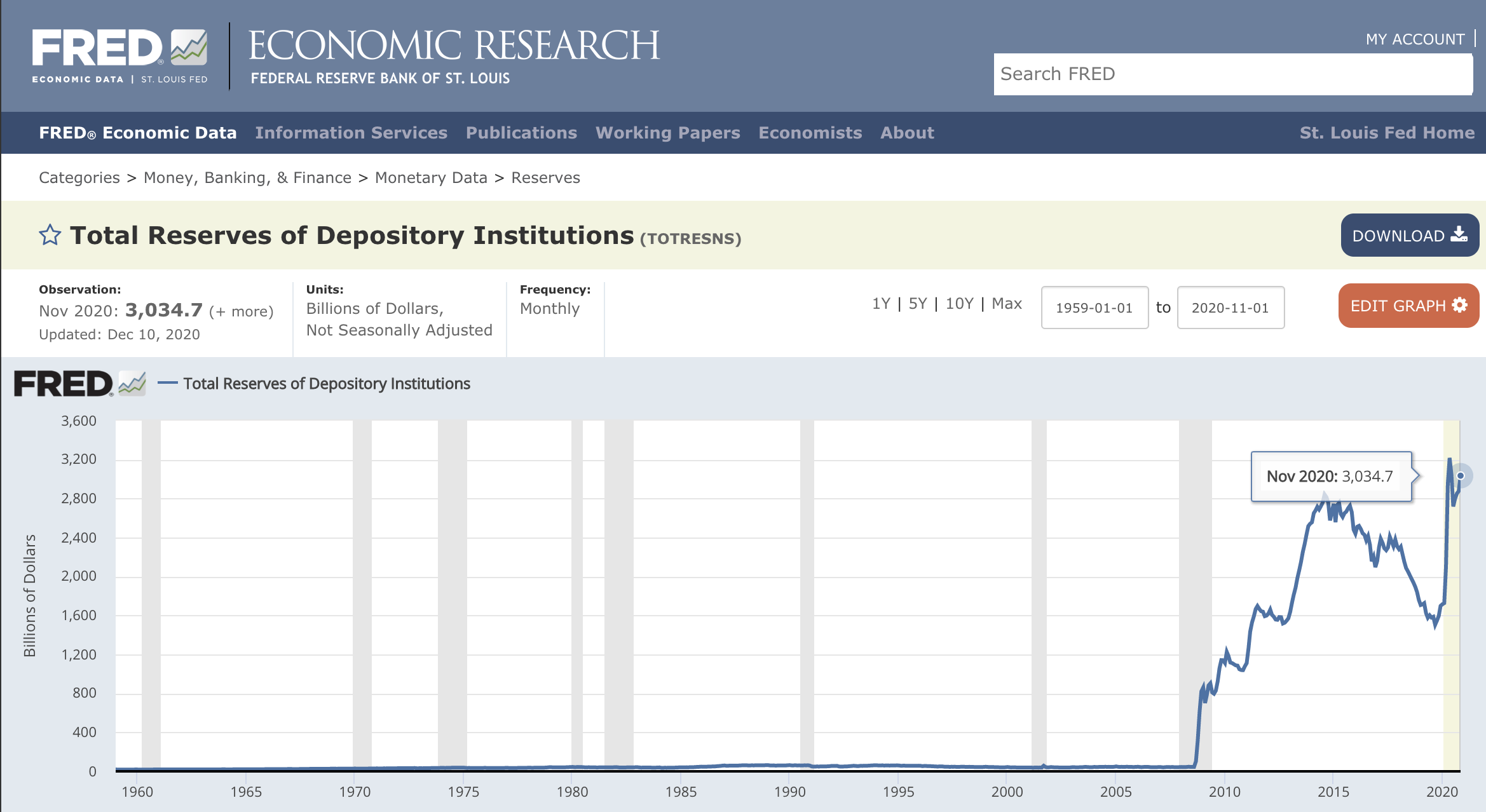Click the DOWNLOAD button
This screenshot has height=812, width=1486.
[x=1410, y=235]
